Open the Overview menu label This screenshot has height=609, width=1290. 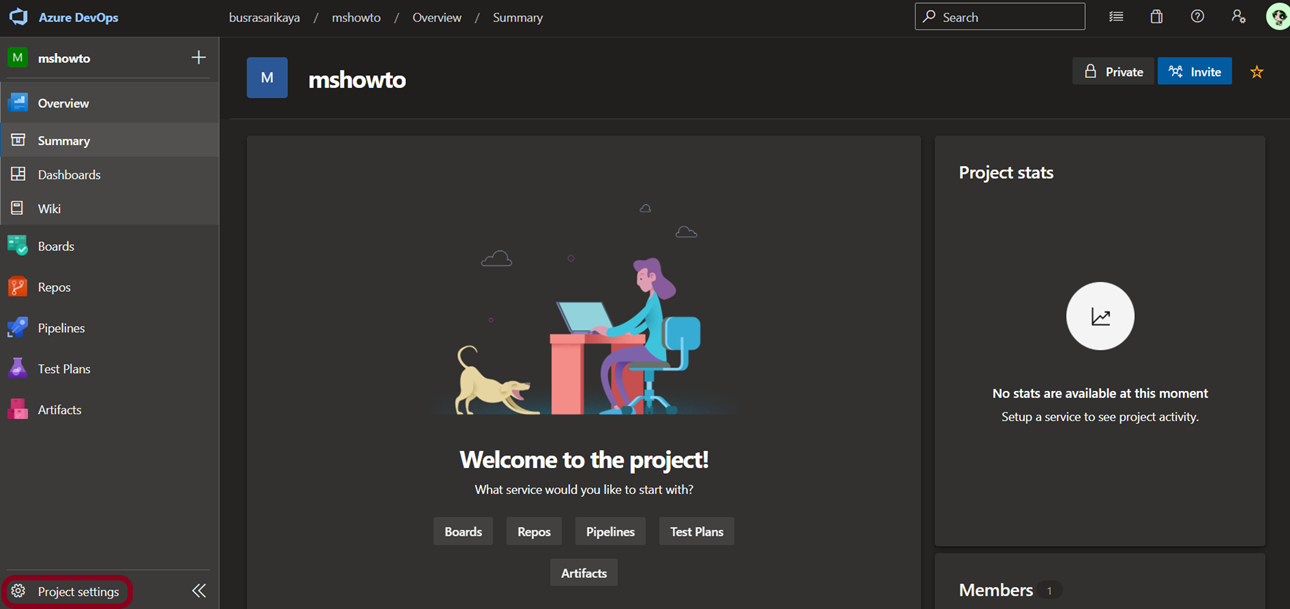coord(63,103)
